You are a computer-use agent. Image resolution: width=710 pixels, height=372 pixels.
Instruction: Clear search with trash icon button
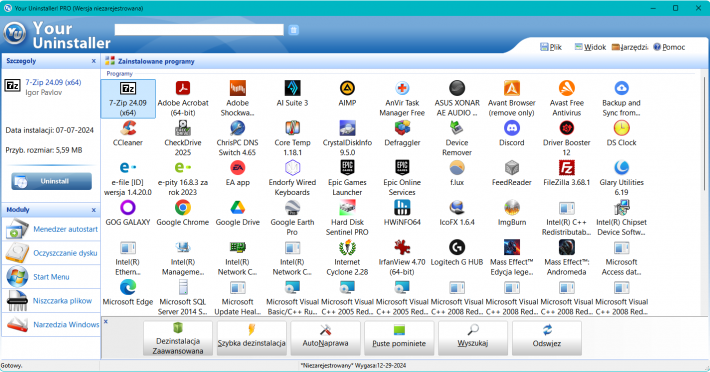294,30
